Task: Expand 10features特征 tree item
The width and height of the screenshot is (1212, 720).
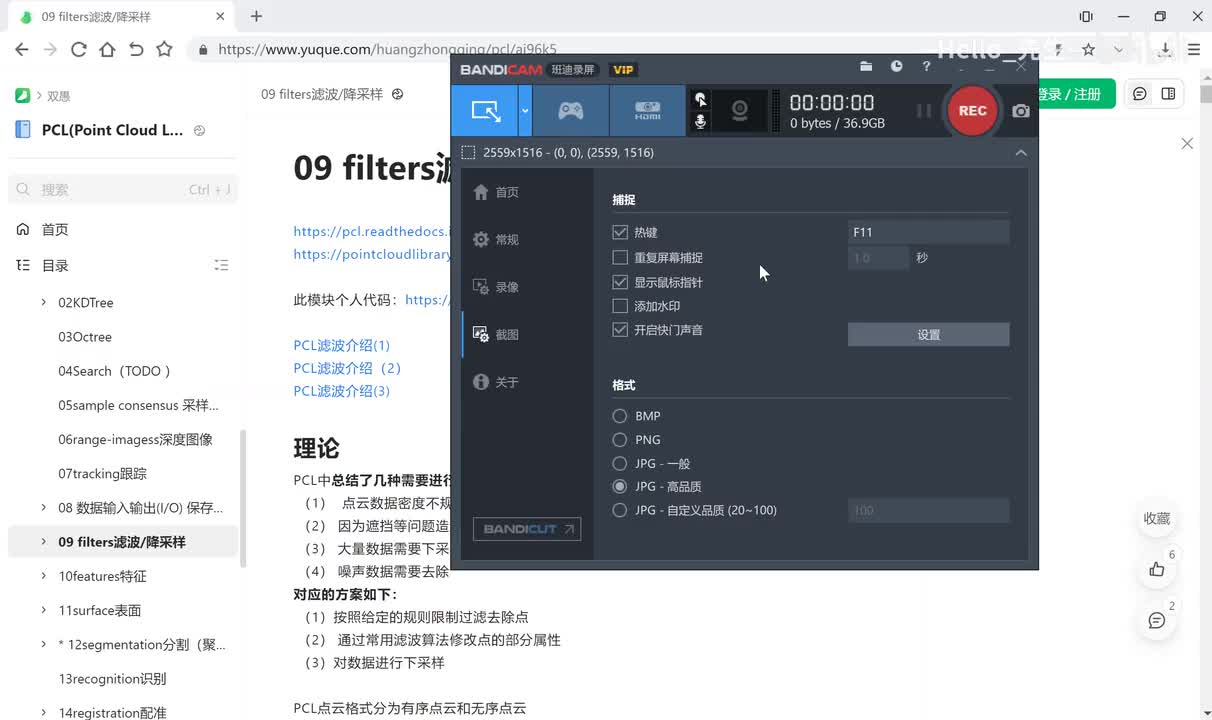Action: [x=43, y=576]
